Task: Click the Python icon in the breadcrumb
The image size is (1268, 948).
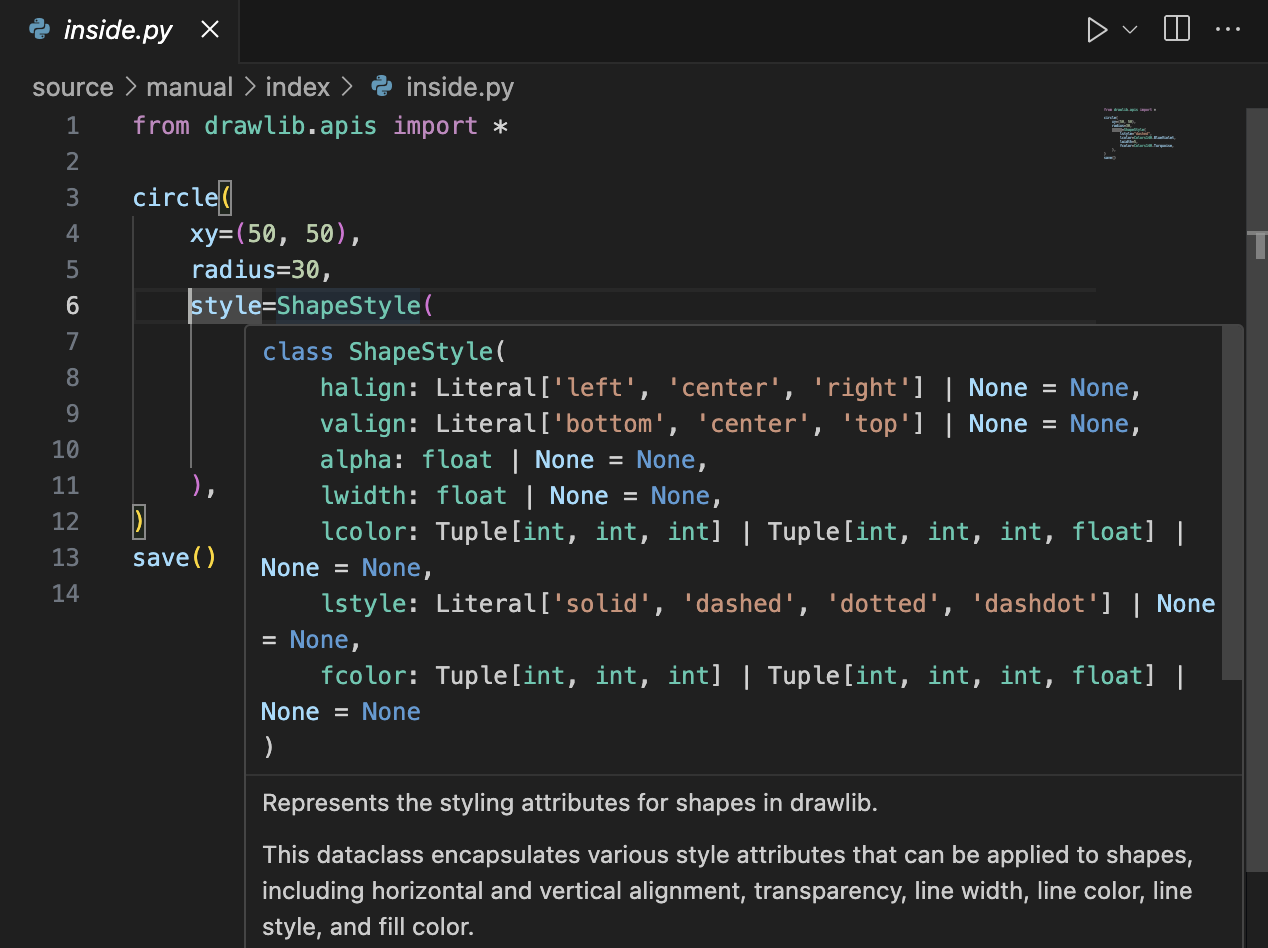Action: pyautogui.click(x=381, y=87)
